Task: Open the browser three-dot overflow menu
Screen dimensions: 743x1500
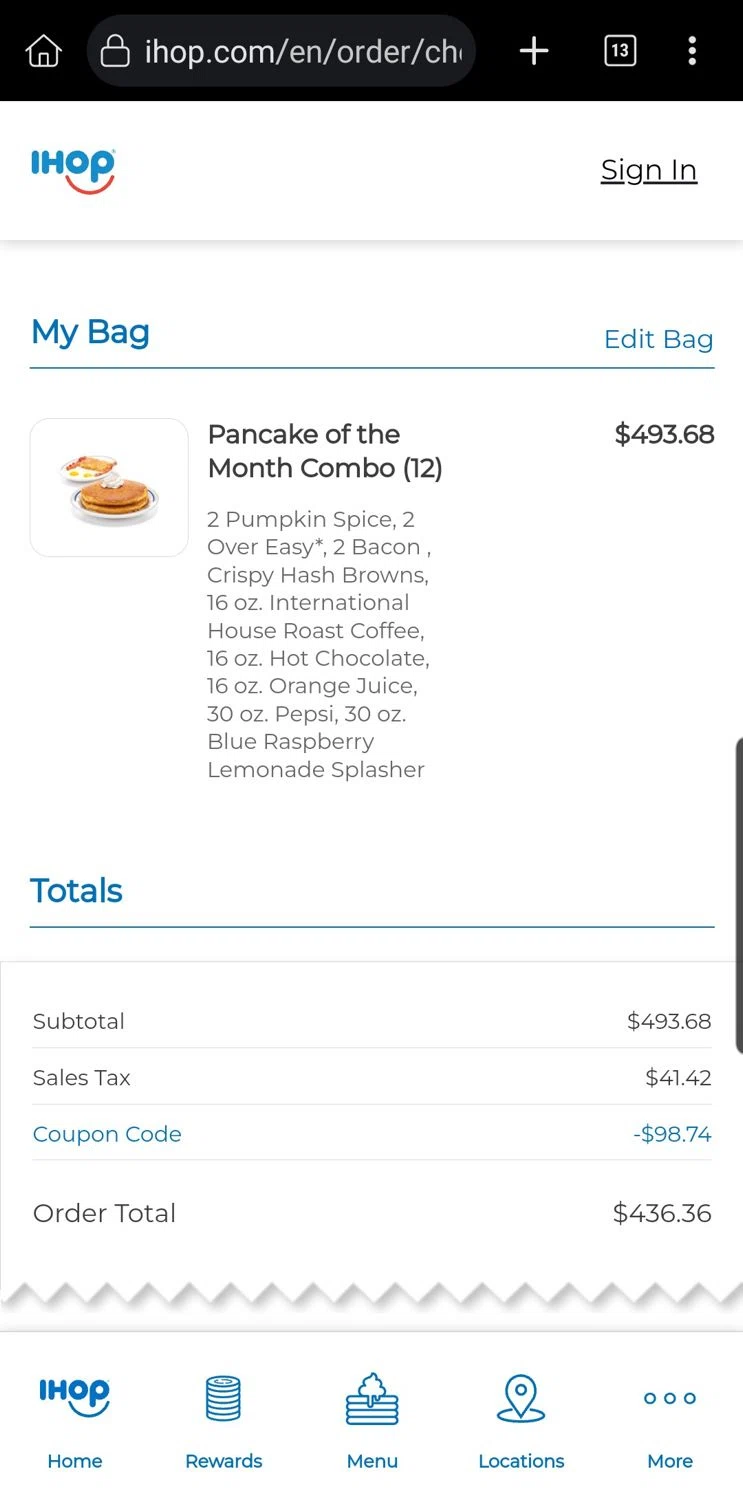Action: (x=692, y=51)
